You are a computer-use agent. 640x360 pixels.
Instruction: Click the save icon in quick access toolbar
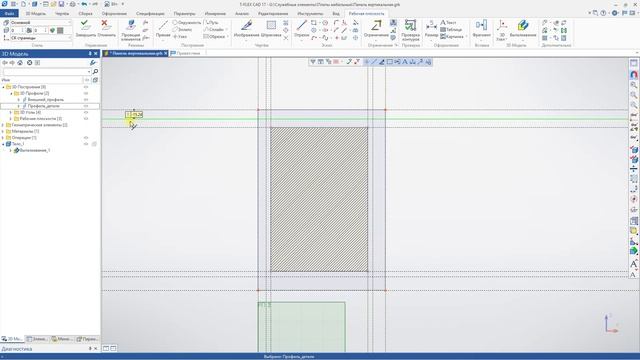click(61, 4)
